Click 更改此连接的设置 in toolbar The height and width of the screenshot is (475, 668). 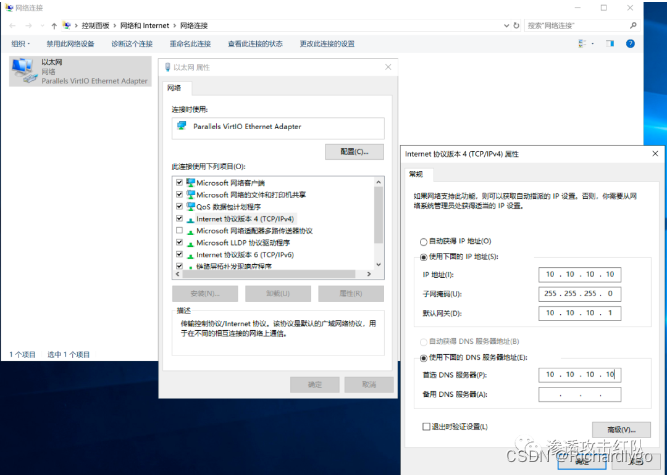327,43
